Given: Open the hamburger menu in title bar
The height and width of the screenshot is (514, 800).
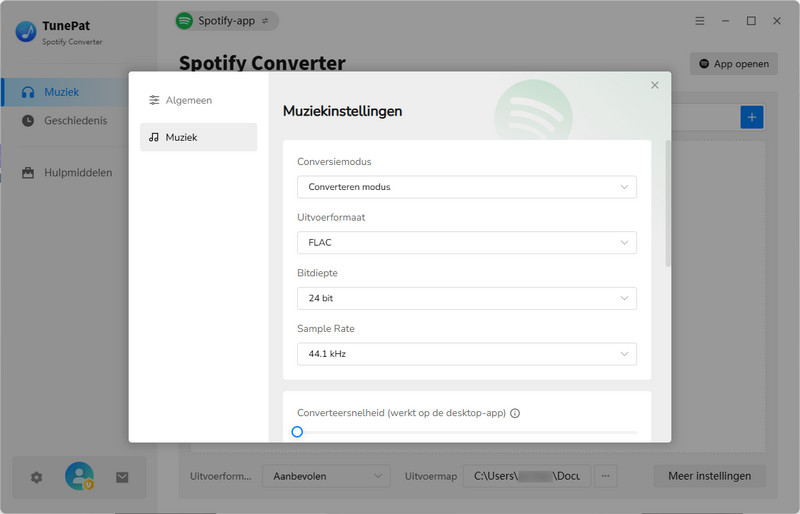Looking at the screenshot, I should 700,21.
